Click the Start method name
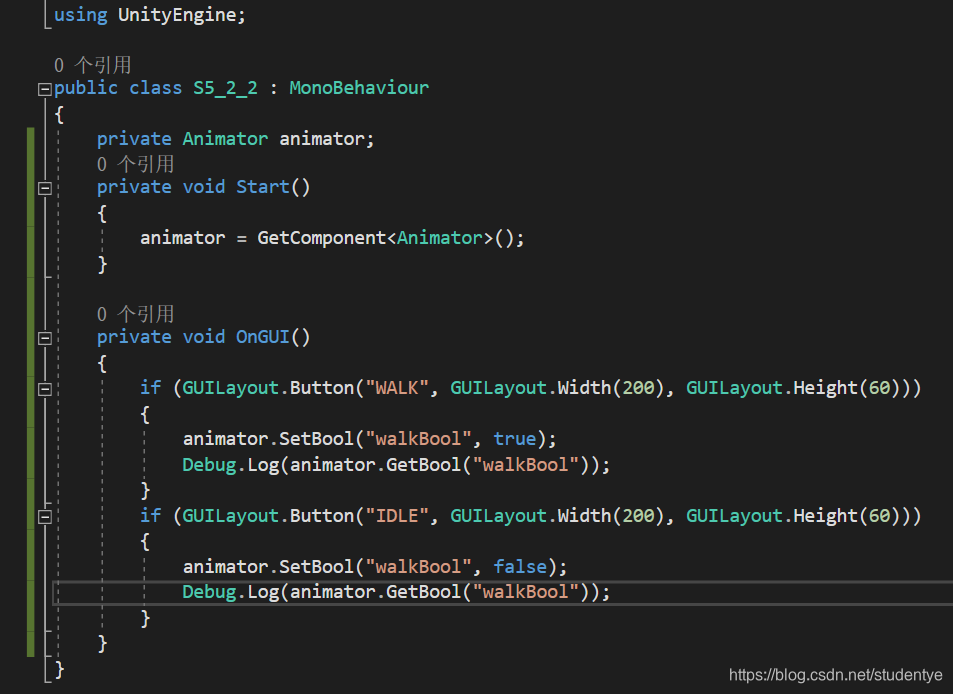The height and width of the screenshot is (694, 953). tap(263, 187)
